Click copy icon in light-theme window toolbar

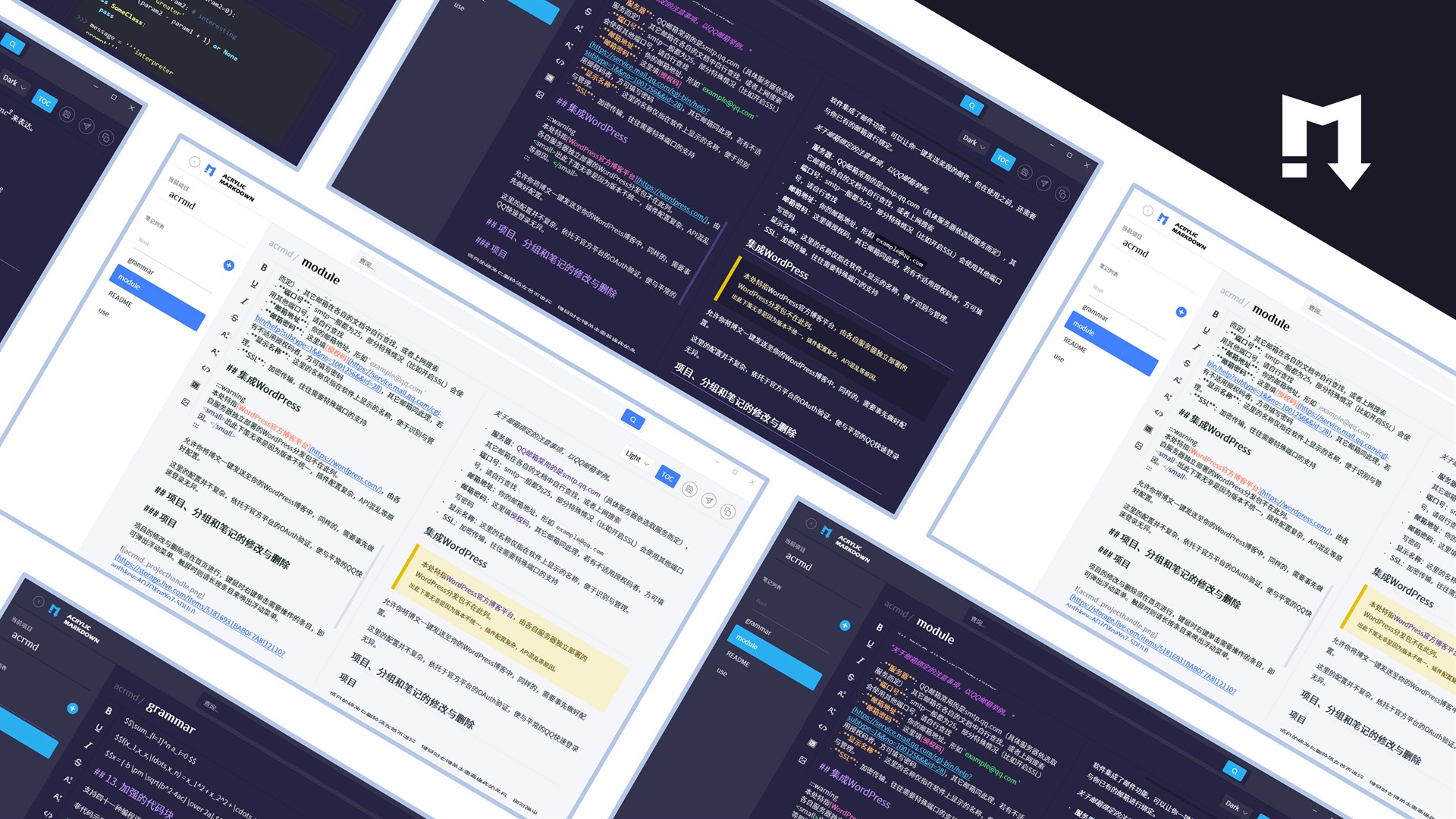click(727, 511)
